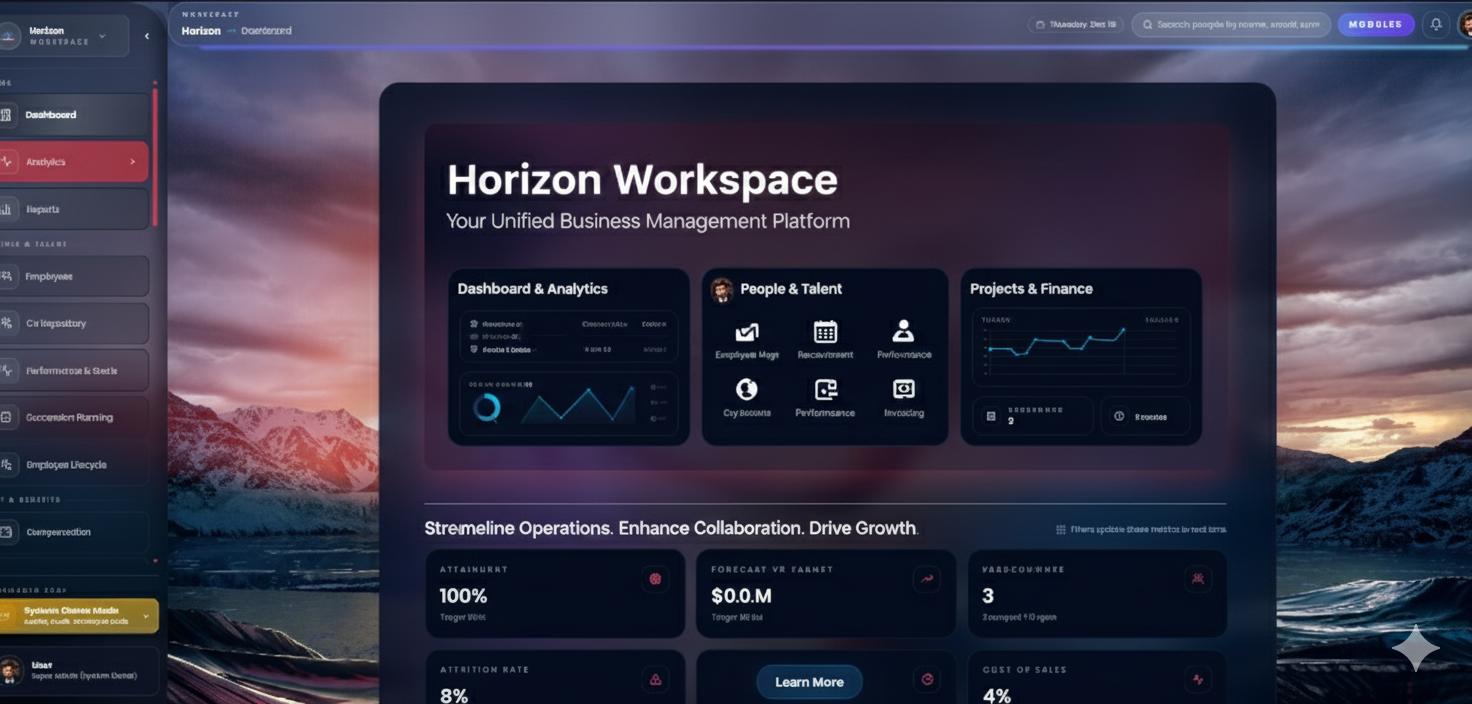Viewport: 1472px width, 704px height.
Task: Click the globe icon in People & Talent
Action: click(746, 389)
